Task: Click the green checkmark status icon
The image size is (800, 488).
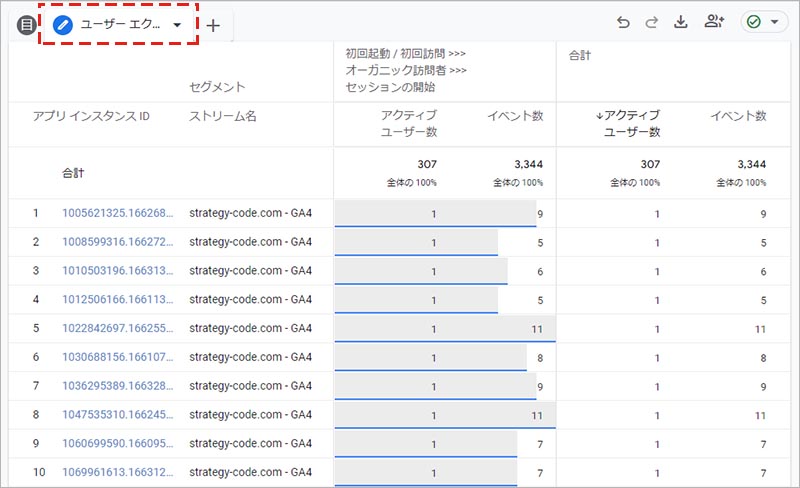Action: [755, 22]
